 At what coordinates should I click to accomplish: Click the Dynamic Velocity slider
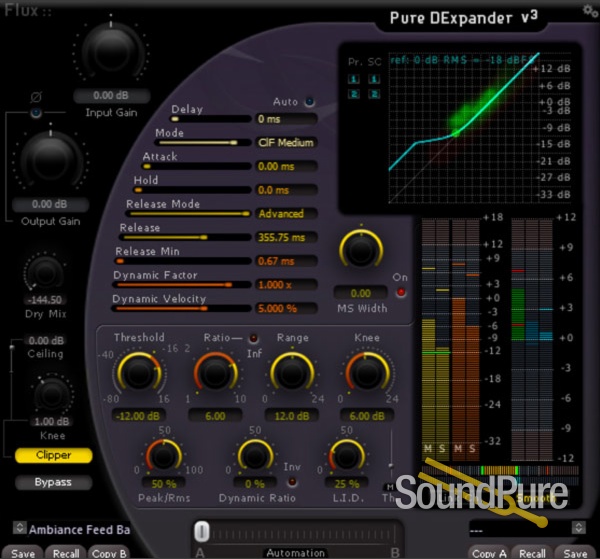click(x=181, y=309)
